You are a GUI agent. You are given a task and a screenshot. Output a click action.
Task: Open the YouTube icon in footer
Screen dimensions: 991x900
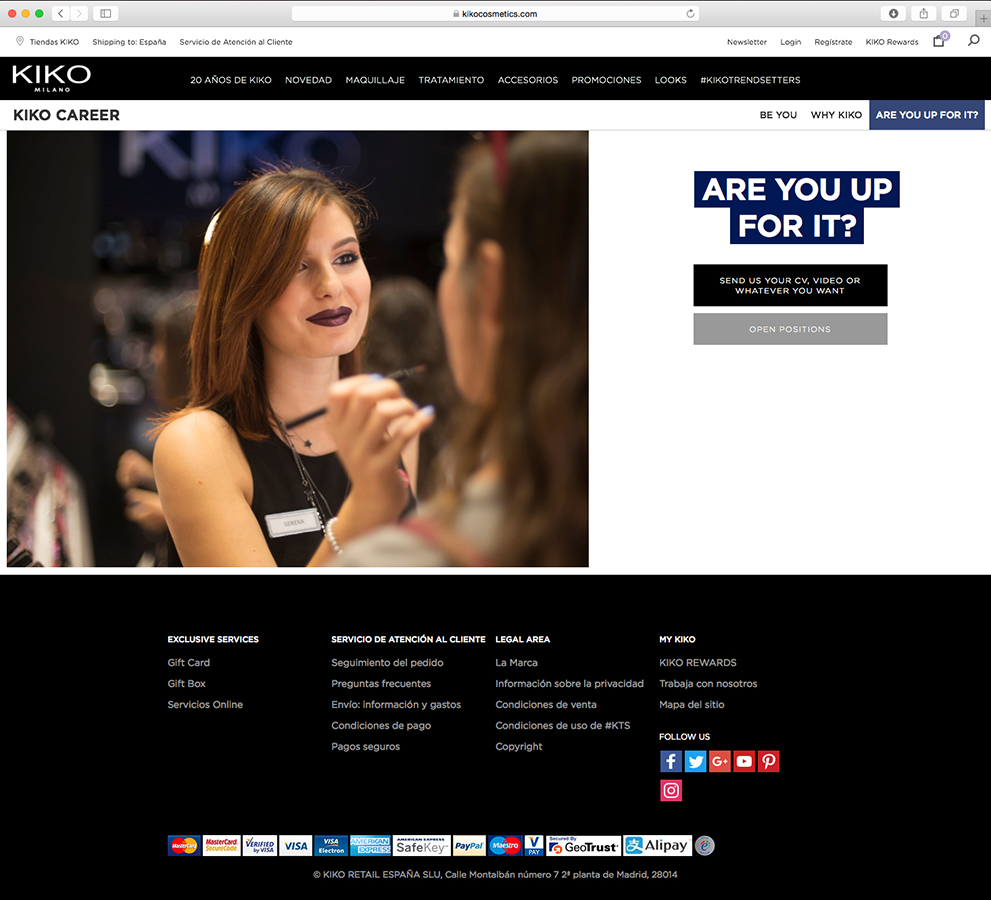pos(744,761)
